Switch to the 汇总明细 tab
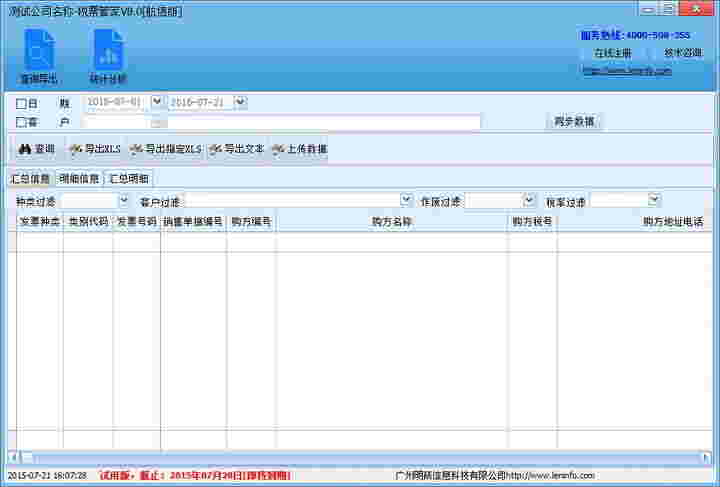This screenshot has height=487, width=720. point(129,179)
